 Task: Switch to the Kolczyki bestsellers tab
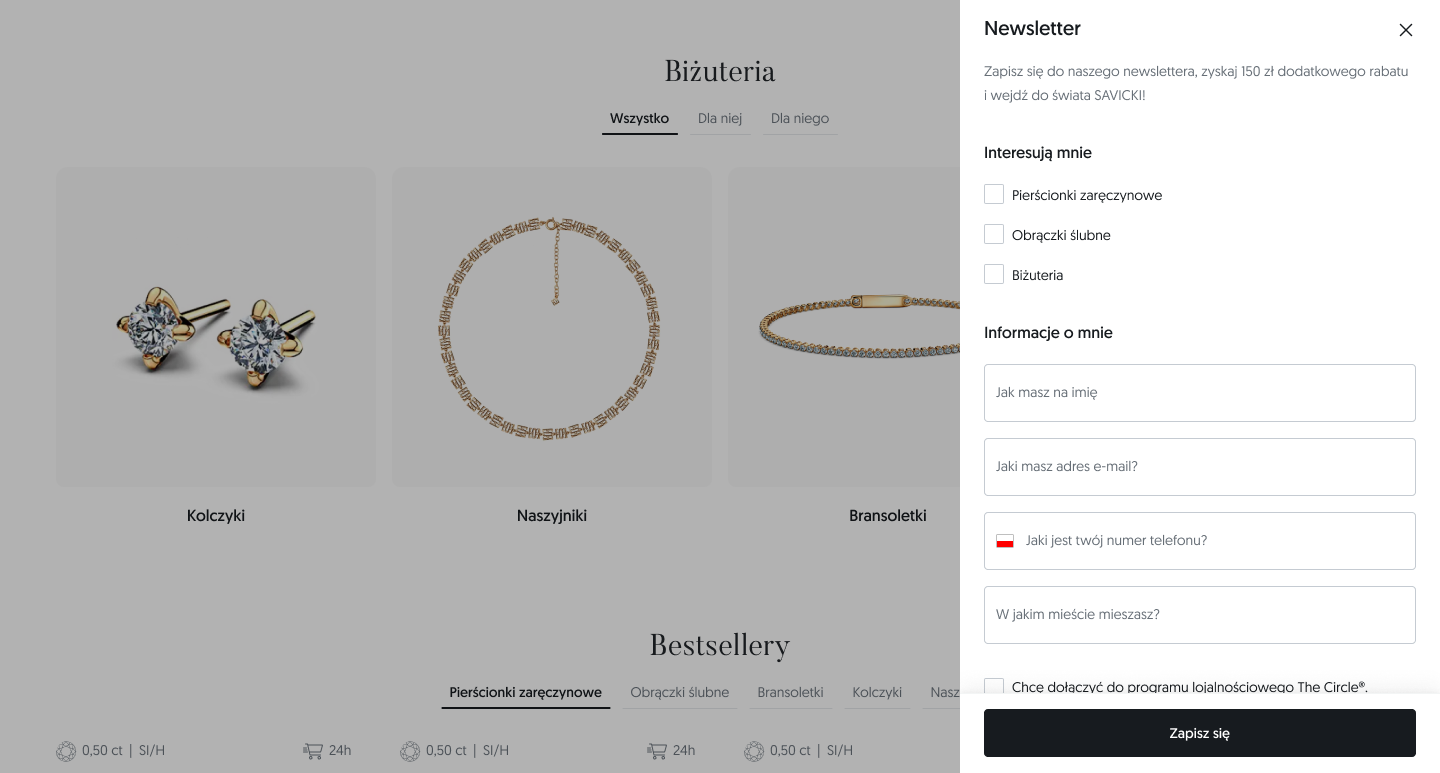(x=876, y=692)
